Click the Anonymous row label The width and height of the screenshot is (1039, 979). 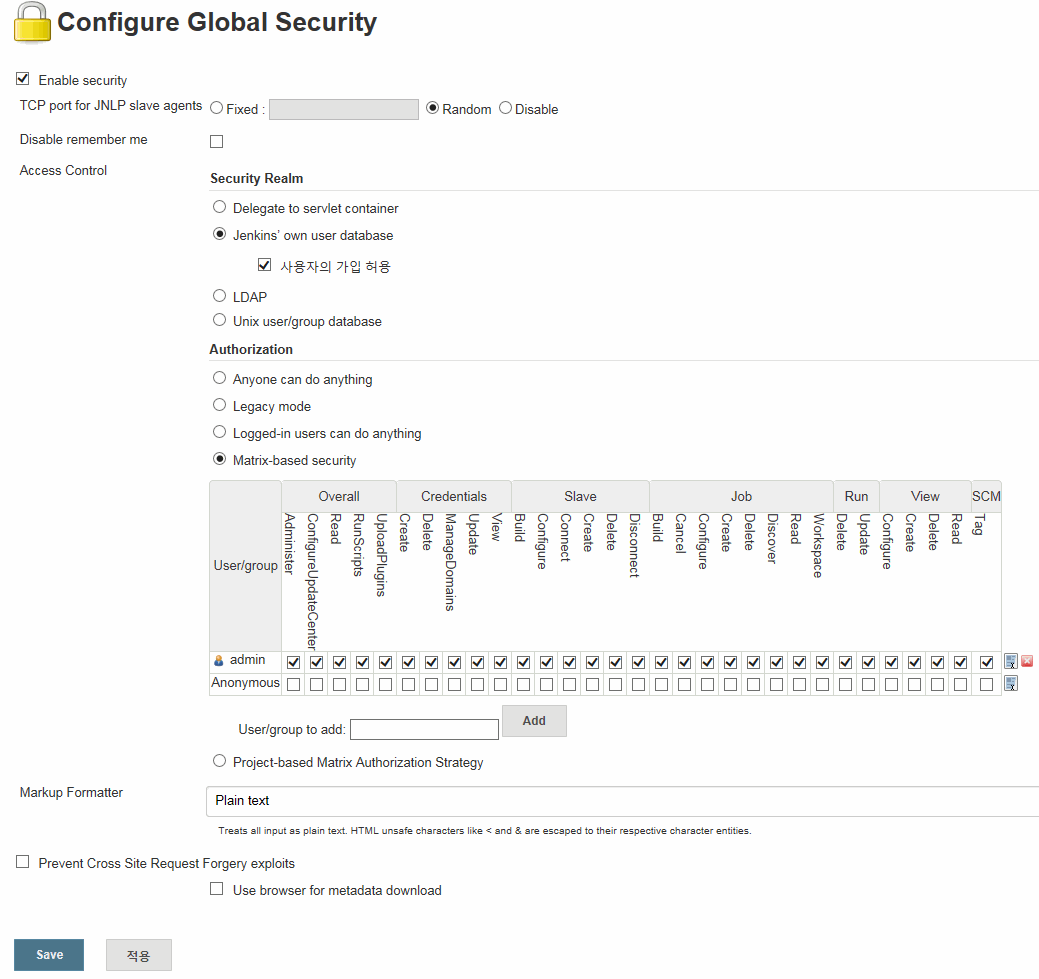click(x=245, y=683)
